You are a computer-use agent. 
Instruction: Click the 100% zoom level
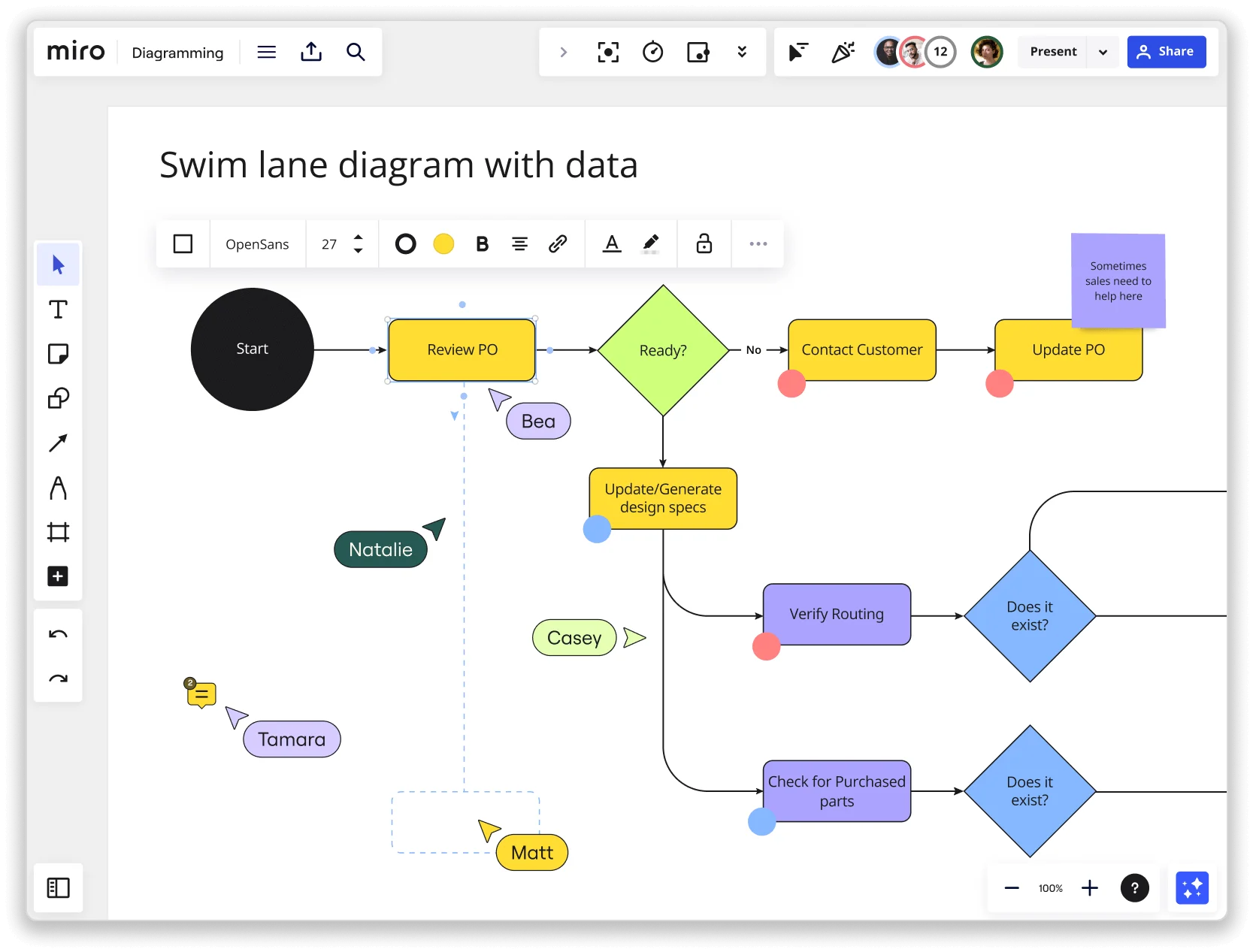click(x=1050, y=888)
